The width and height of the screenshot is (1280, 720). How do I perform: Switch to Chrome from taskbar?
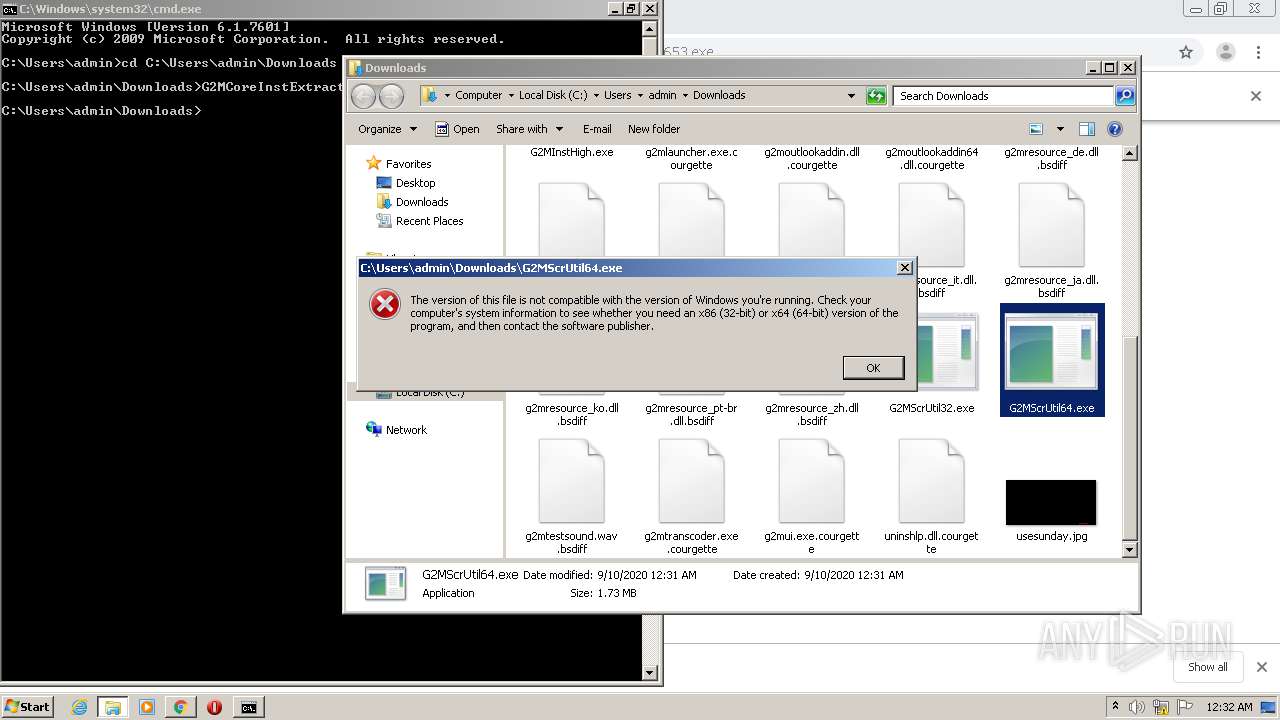(180, 707)
